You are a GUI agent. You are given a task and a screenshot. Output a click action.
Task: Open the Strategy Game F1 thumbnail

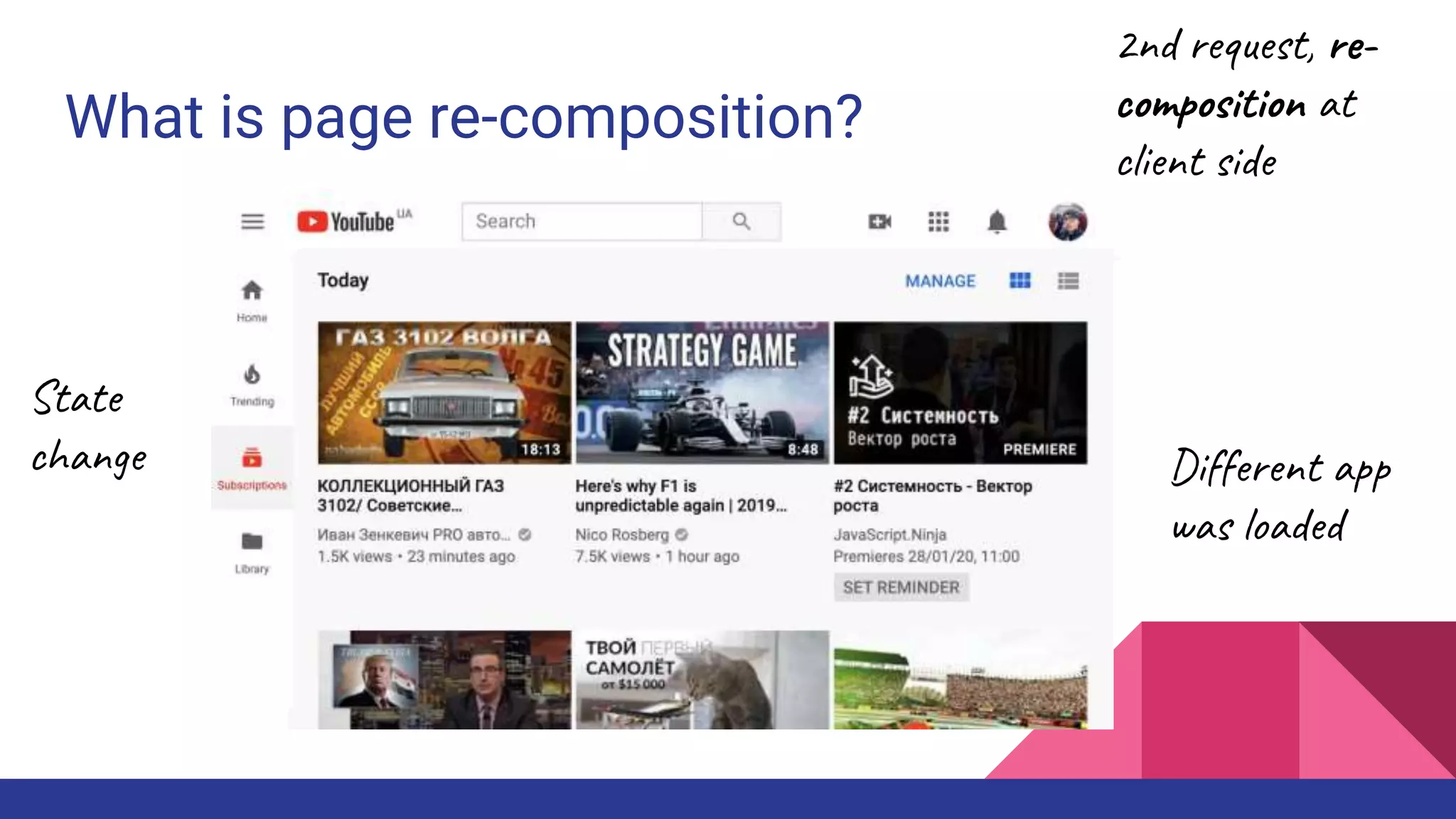coord(702,392)
